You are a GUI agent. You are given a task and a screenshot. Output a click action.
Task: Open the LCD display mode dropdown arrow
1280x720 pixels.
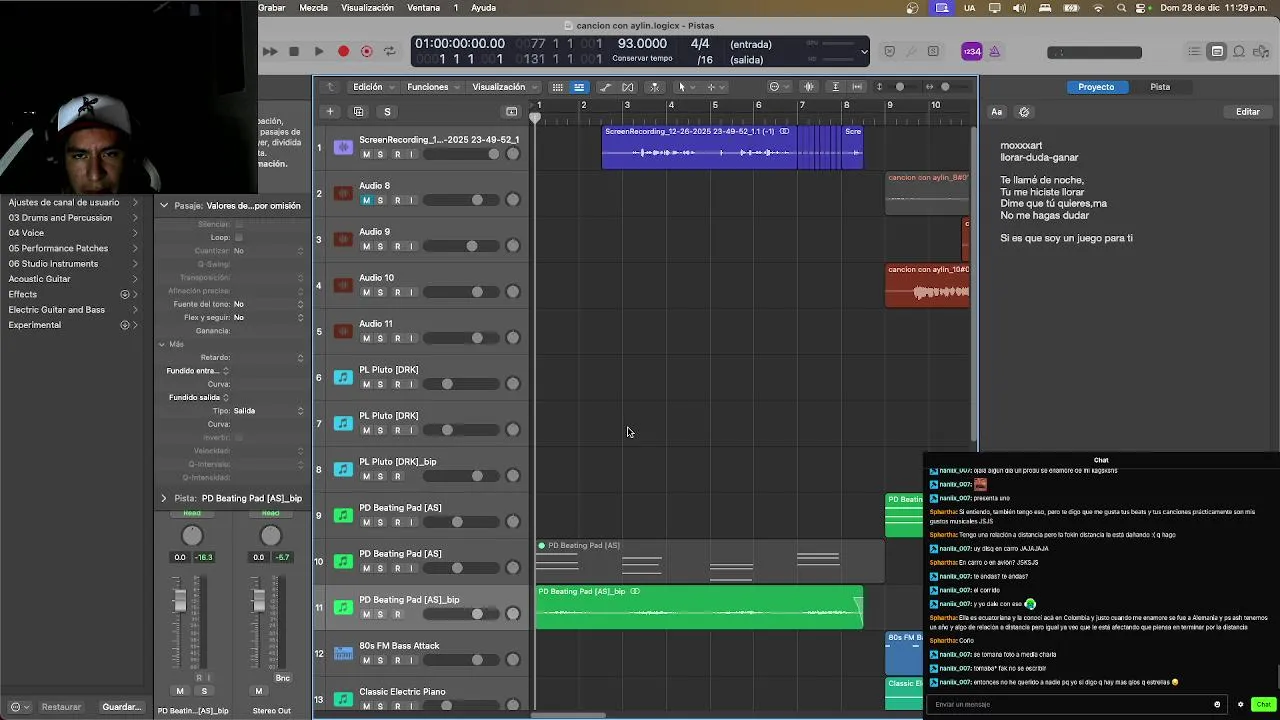(864, 51)
